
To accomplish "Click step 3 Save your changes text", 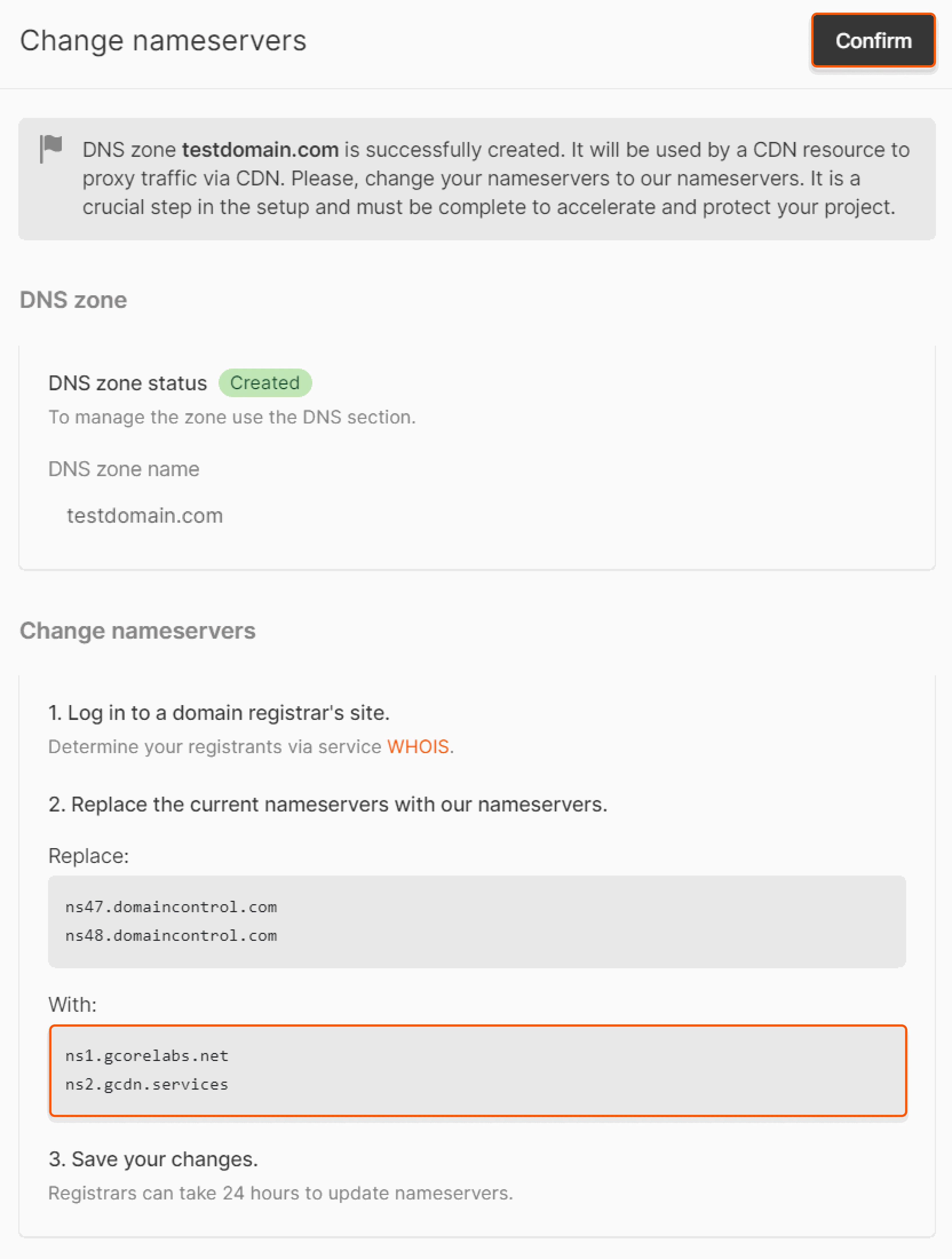I will coord(153,1159).
